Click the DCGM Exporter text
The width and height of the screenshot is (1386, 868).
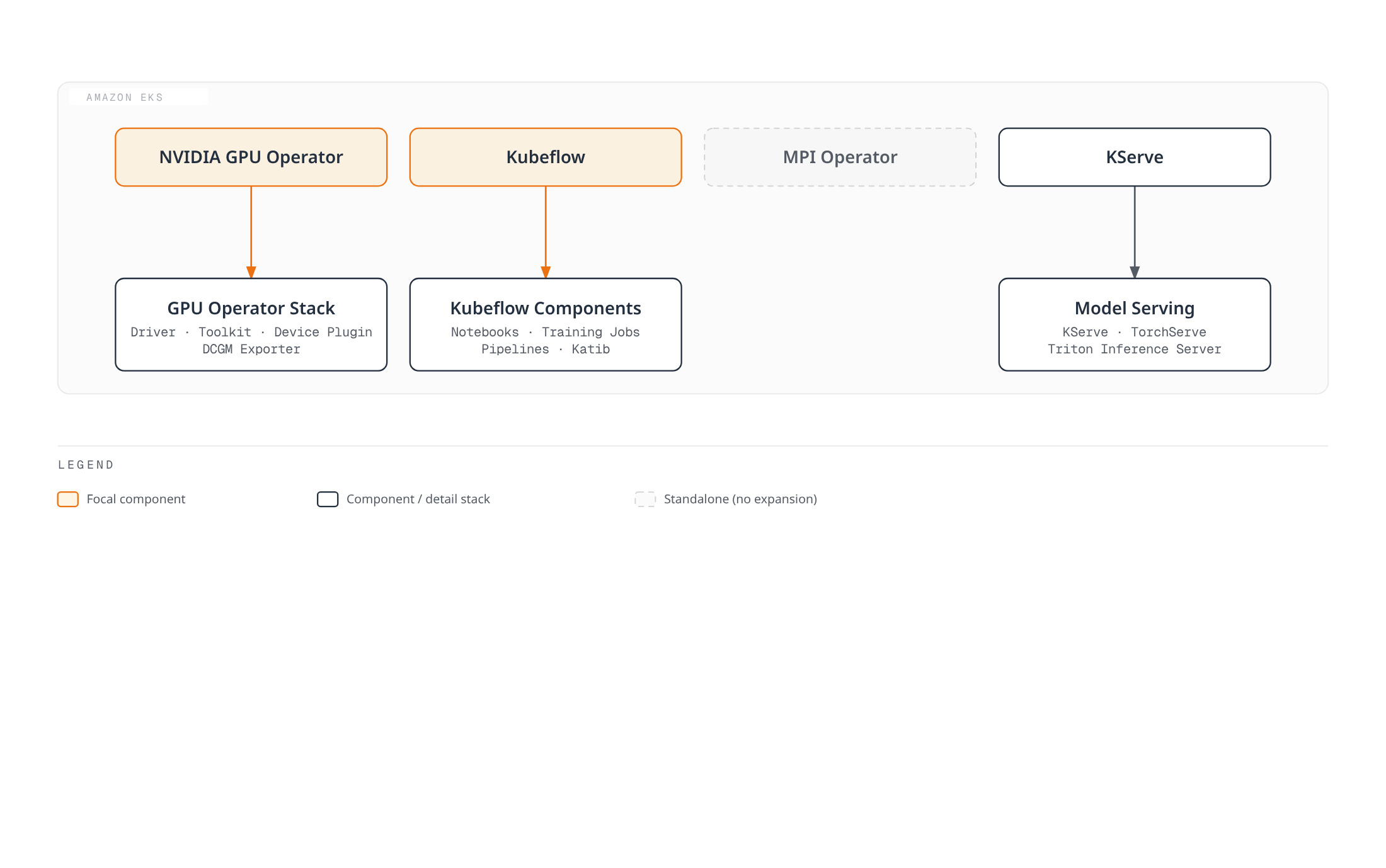(x=251, y=349)
